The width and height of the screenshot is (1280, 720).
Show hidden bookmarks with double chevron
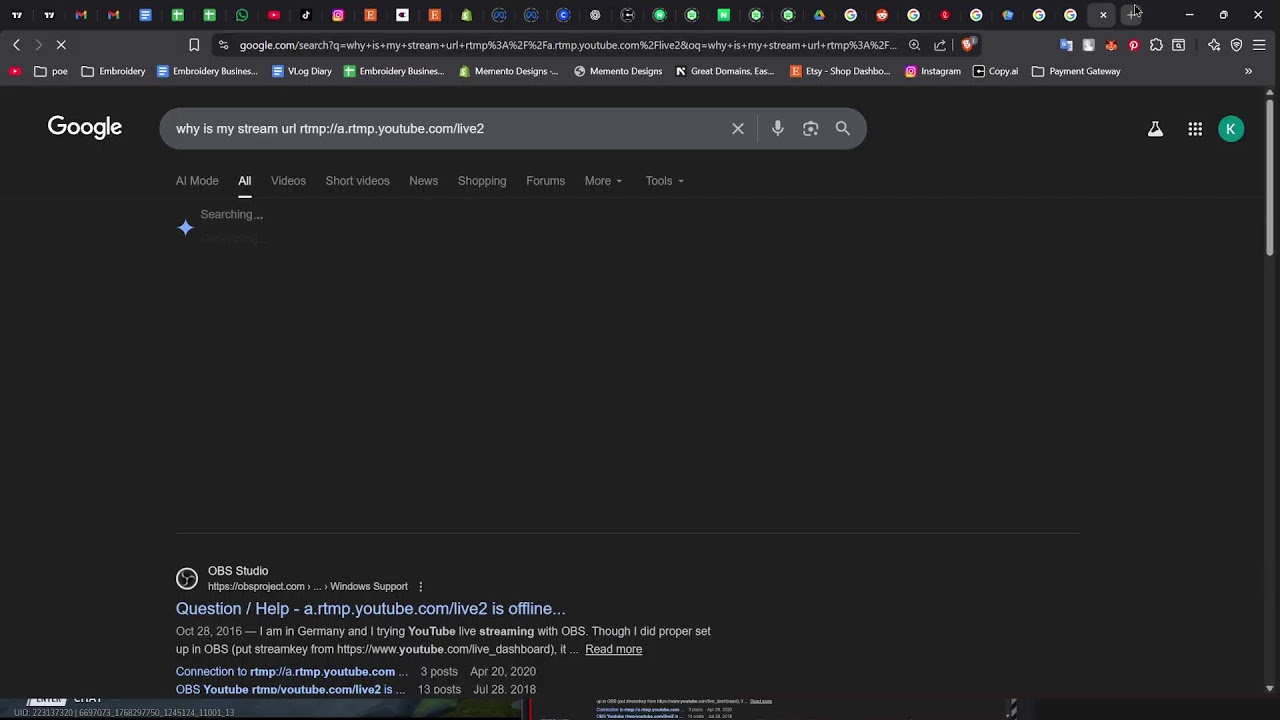point(1248,71)
